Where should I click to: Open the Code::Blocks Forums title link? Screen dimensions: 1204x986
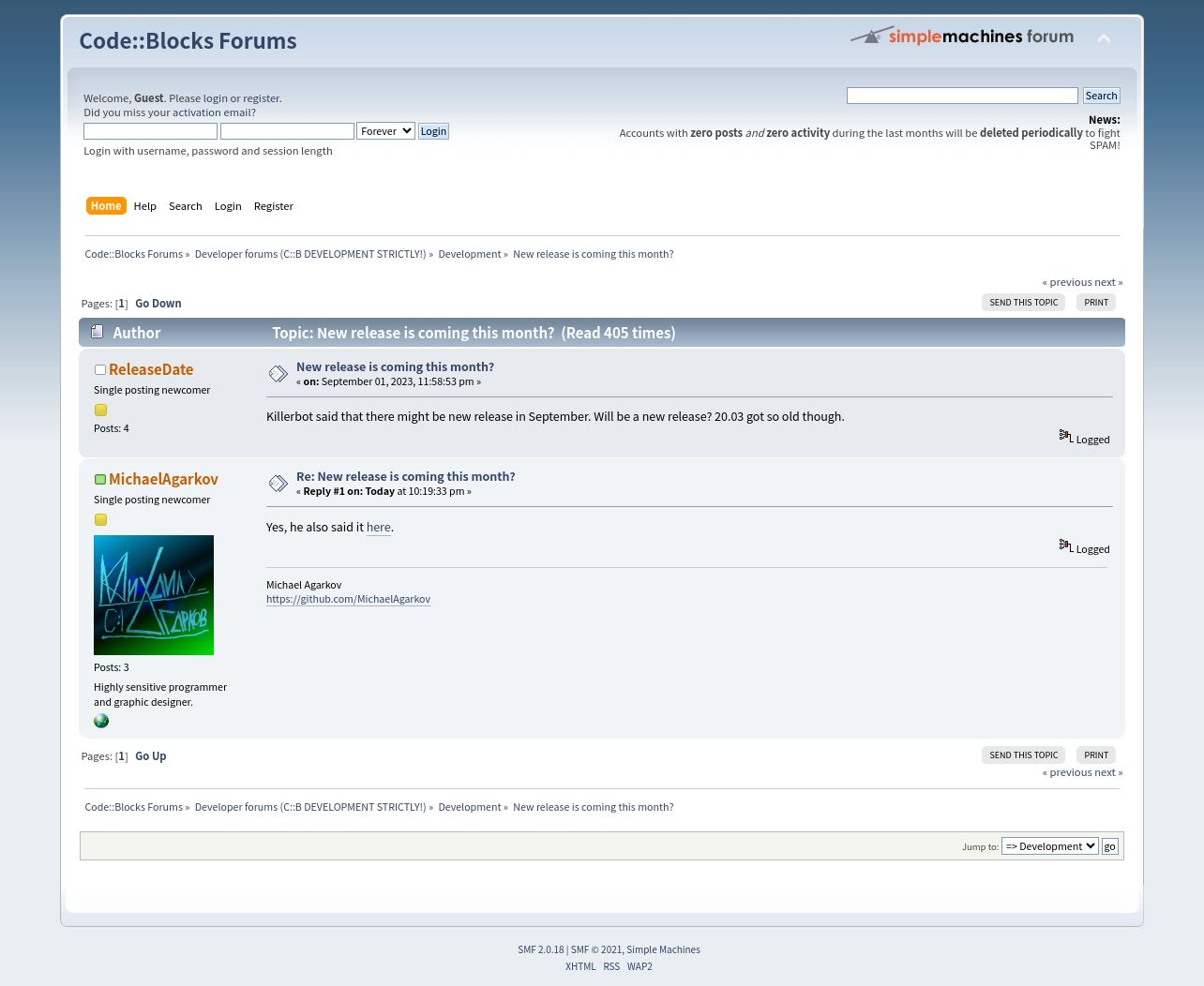pyautogui.click(x=188, y=41)
